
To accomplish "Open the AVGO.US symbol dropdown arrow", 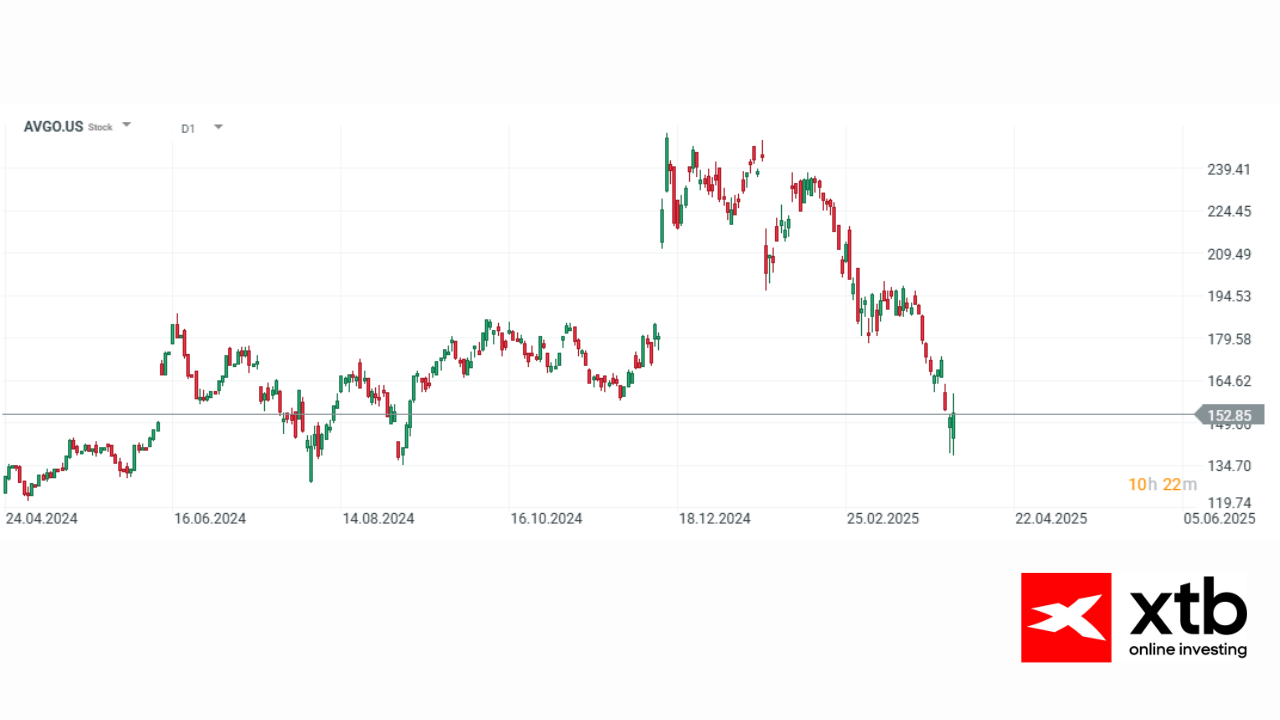I will (x=126, y=126).
